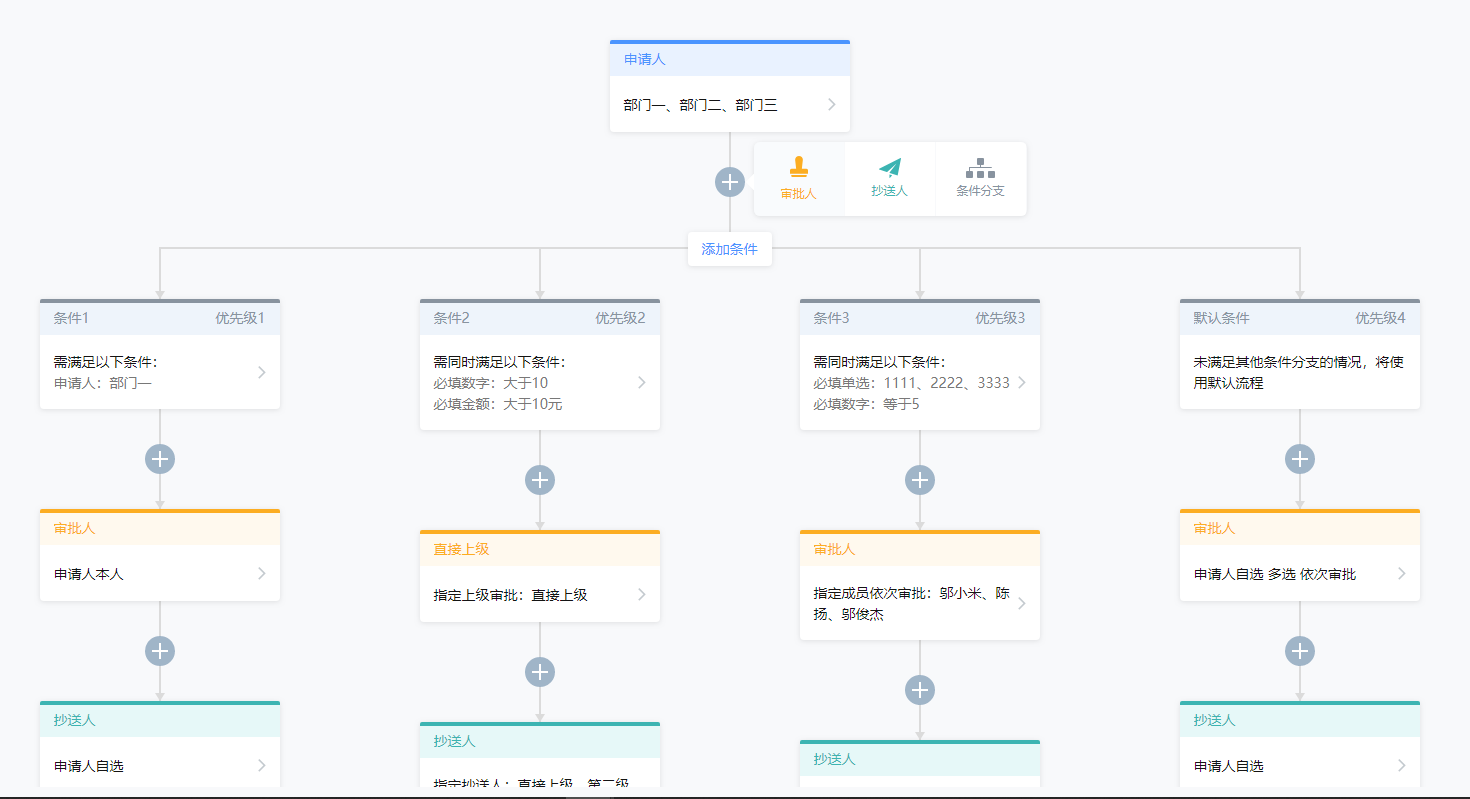Click plus below 申请人自选 多选 依次审批 node
This screenshot has width=1470, height=799.
click(1300, 651)
